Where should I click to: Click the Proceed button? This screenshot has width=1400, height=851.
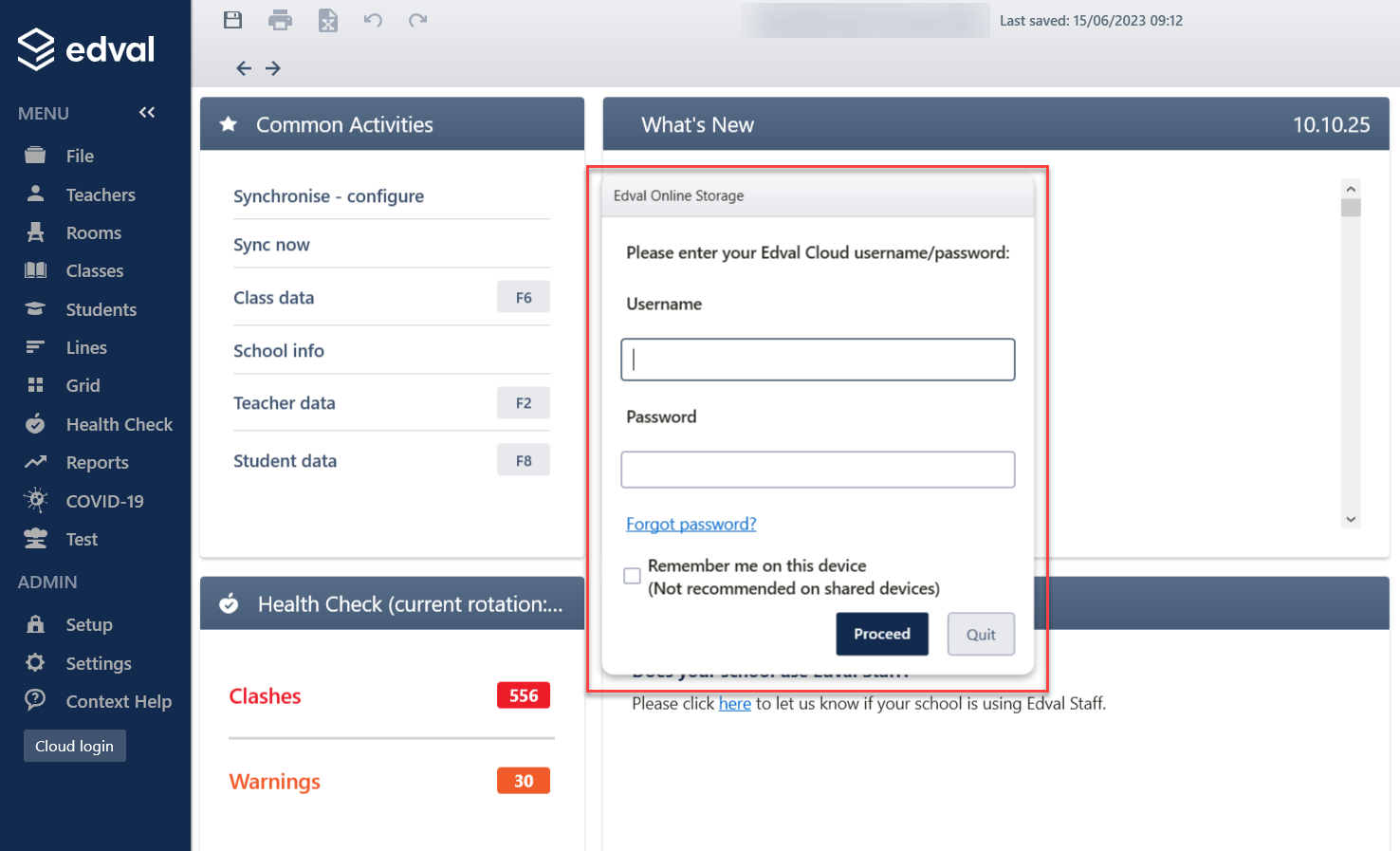point(882,634)
